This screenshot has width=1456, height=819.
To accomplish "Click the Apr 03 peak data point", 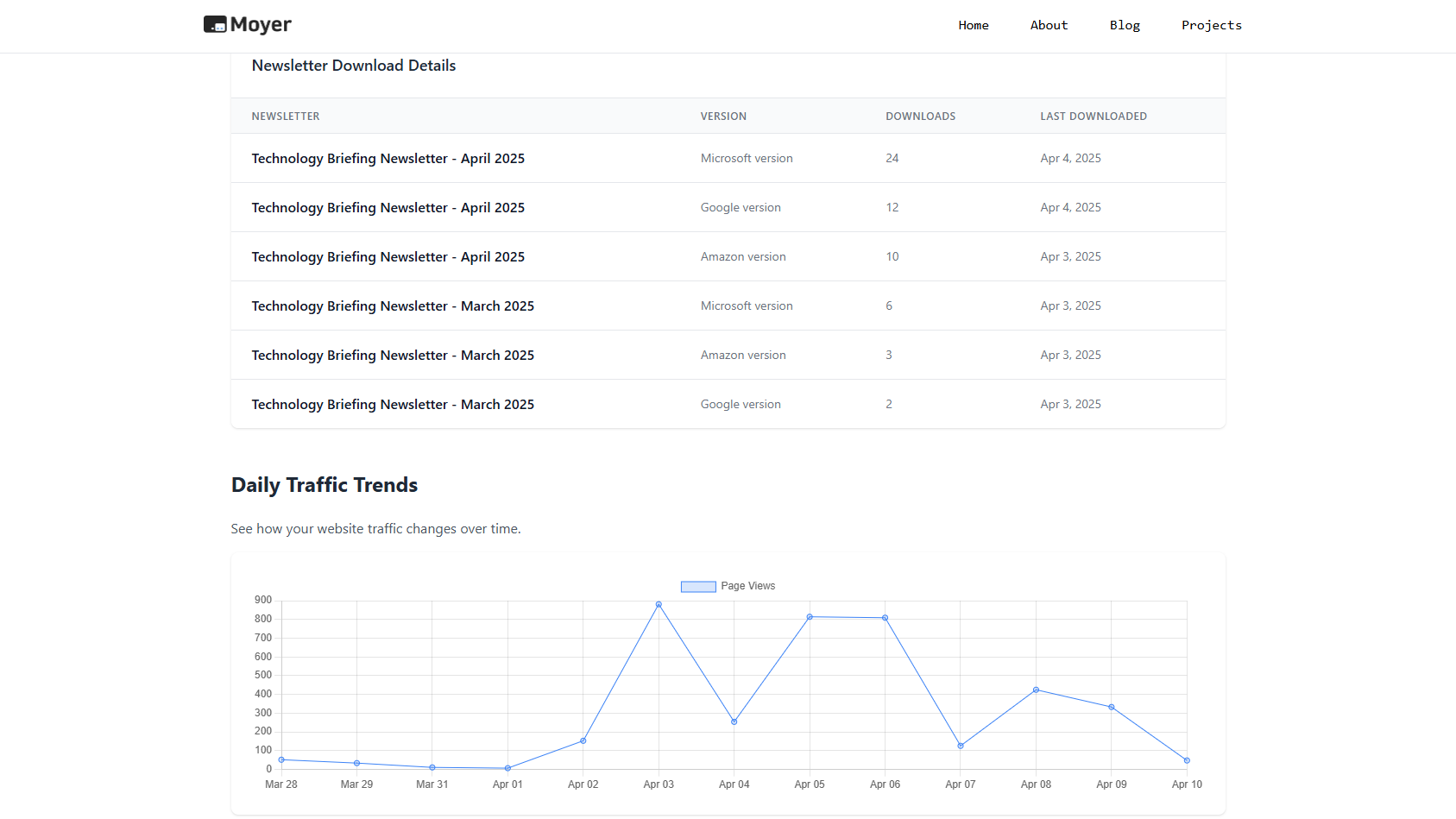I will pyautogui.click(x=659, y=605).
